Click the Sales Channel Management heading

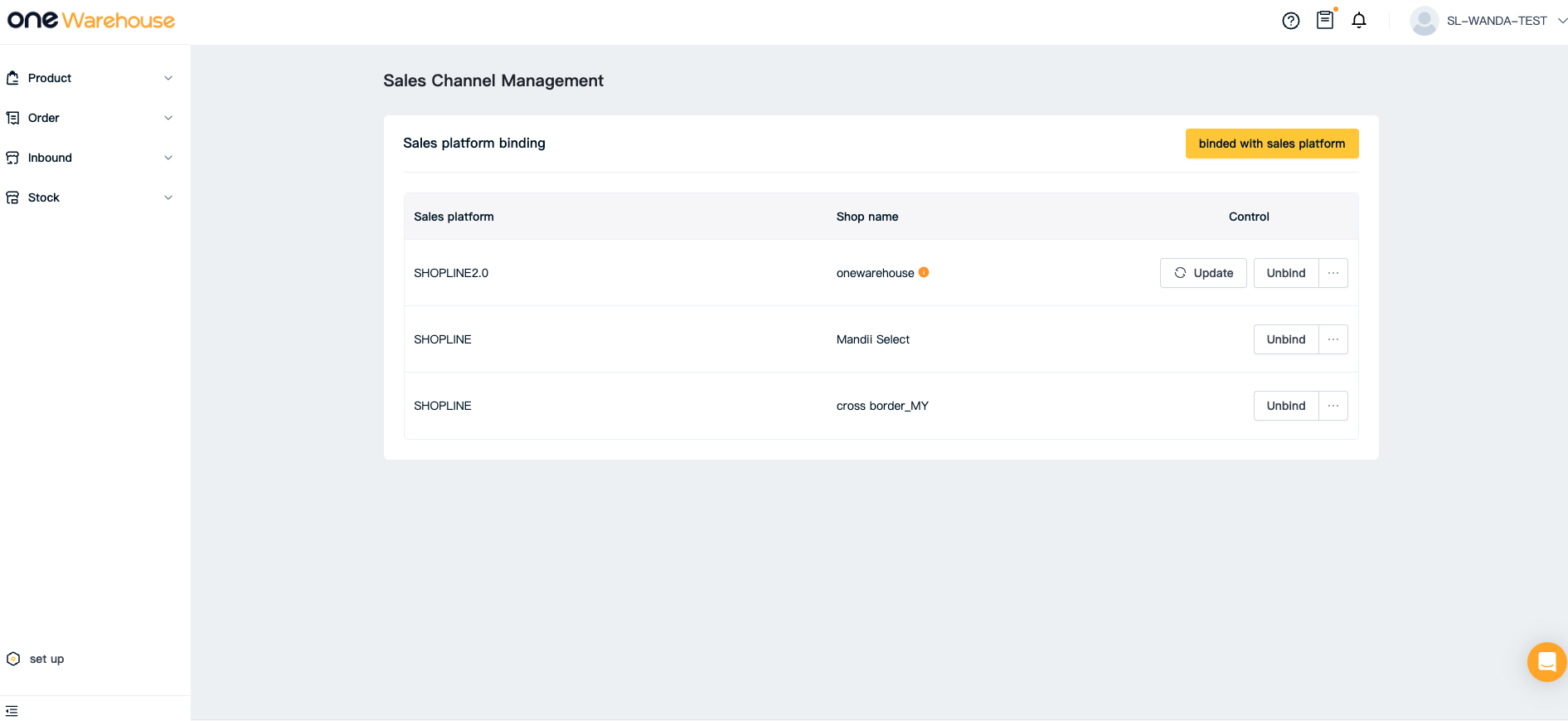pos(493,80)
